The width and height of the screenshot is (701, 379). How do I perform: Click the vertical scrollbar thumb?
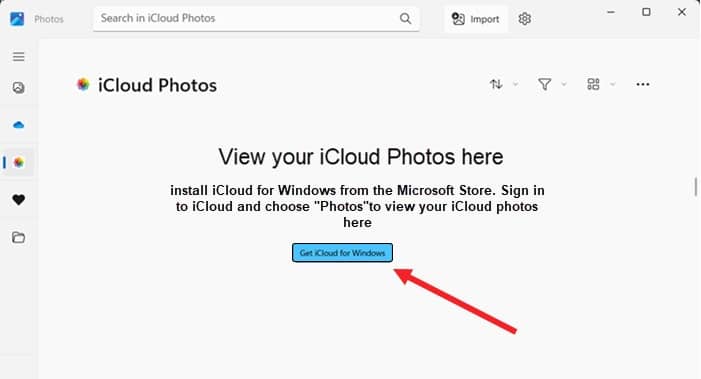[x=696, y=187]
